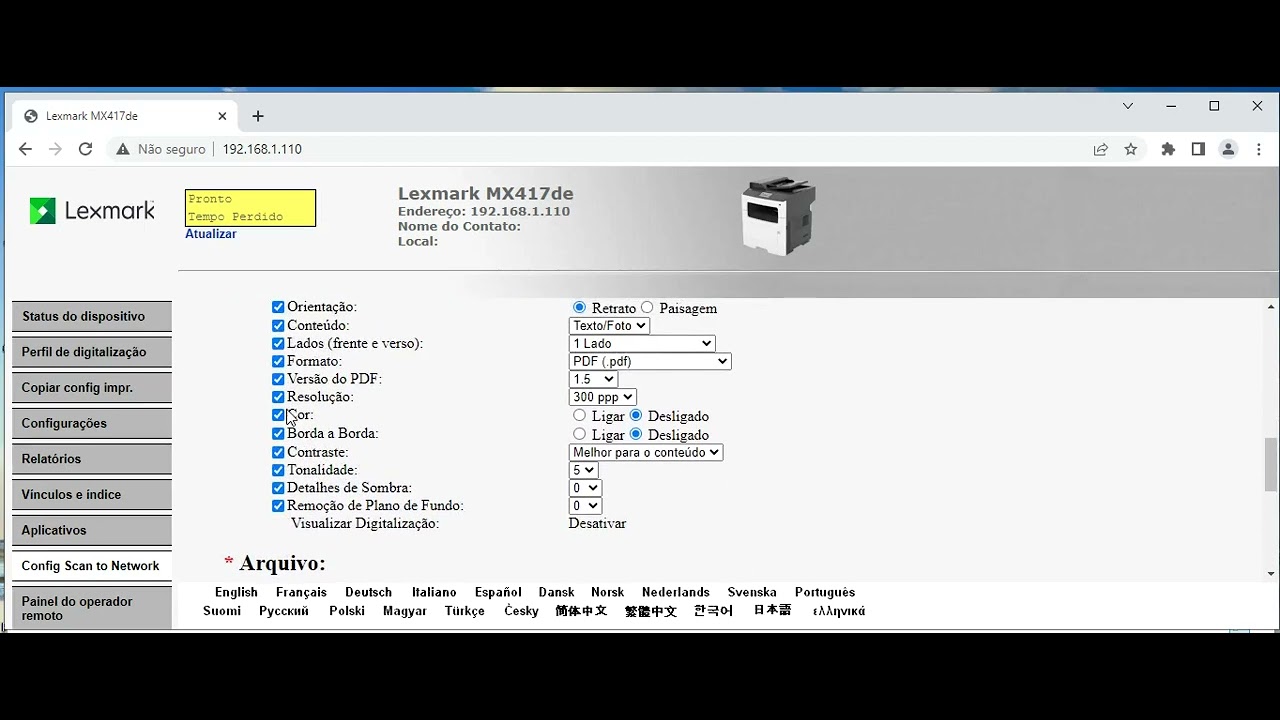Image resolution: width=1280 pixels, height=720 pixels.
Task: Click the Lexmark logo
Action: click(92, 211)
